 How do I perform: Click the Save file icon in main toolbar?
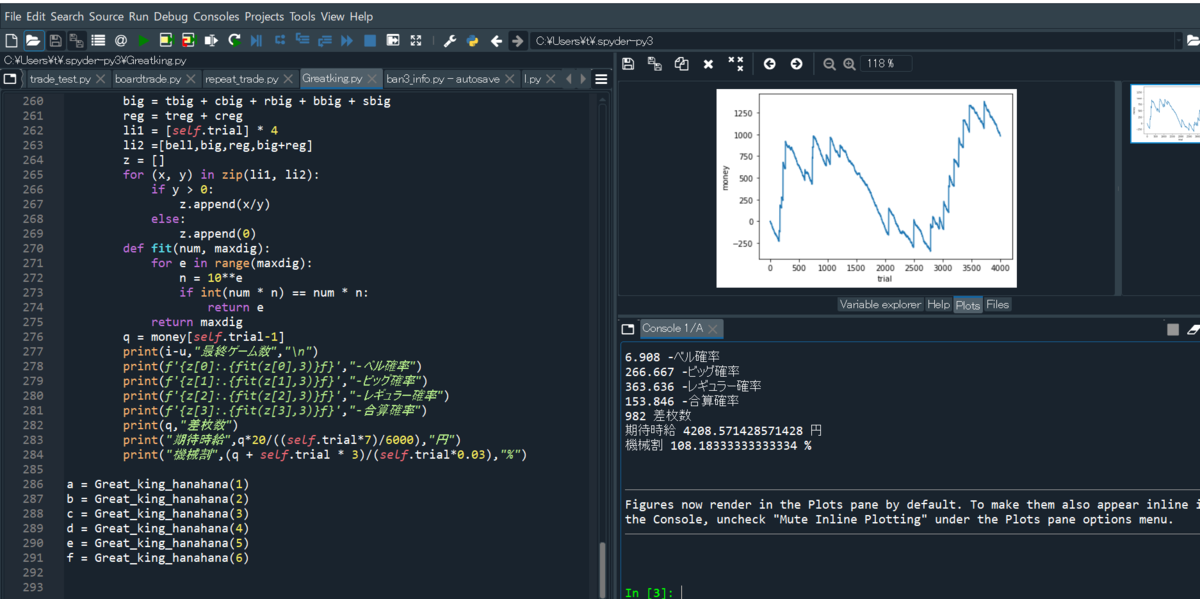click(54, 41)
